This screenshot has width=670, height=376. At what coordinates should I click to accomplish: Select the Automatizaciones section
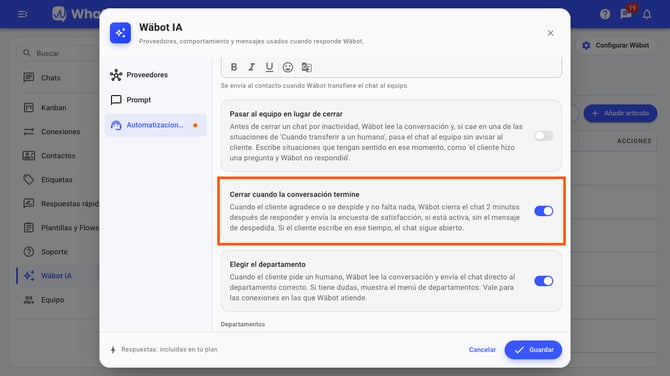tap(156, 125)
